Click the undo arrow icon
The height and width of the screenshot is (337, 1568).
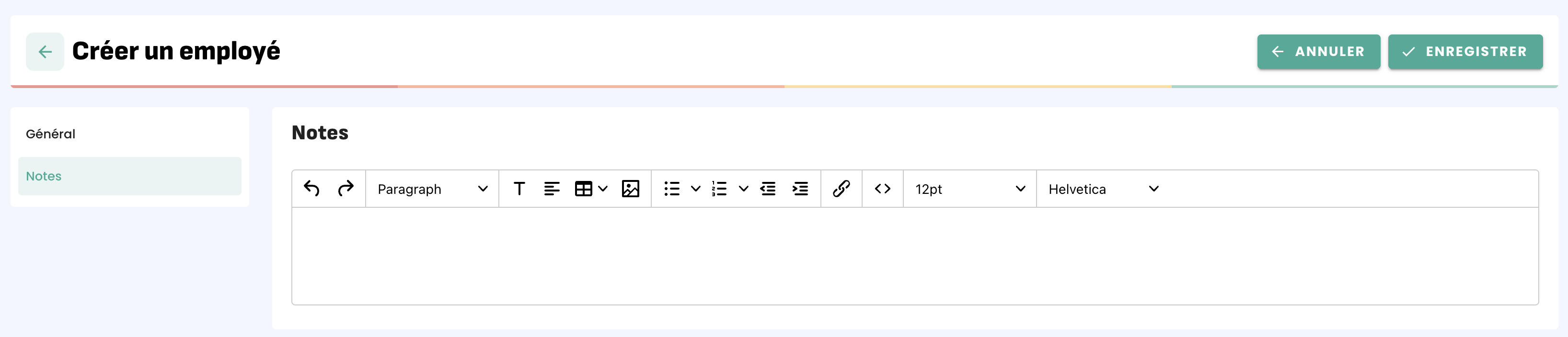311,189
